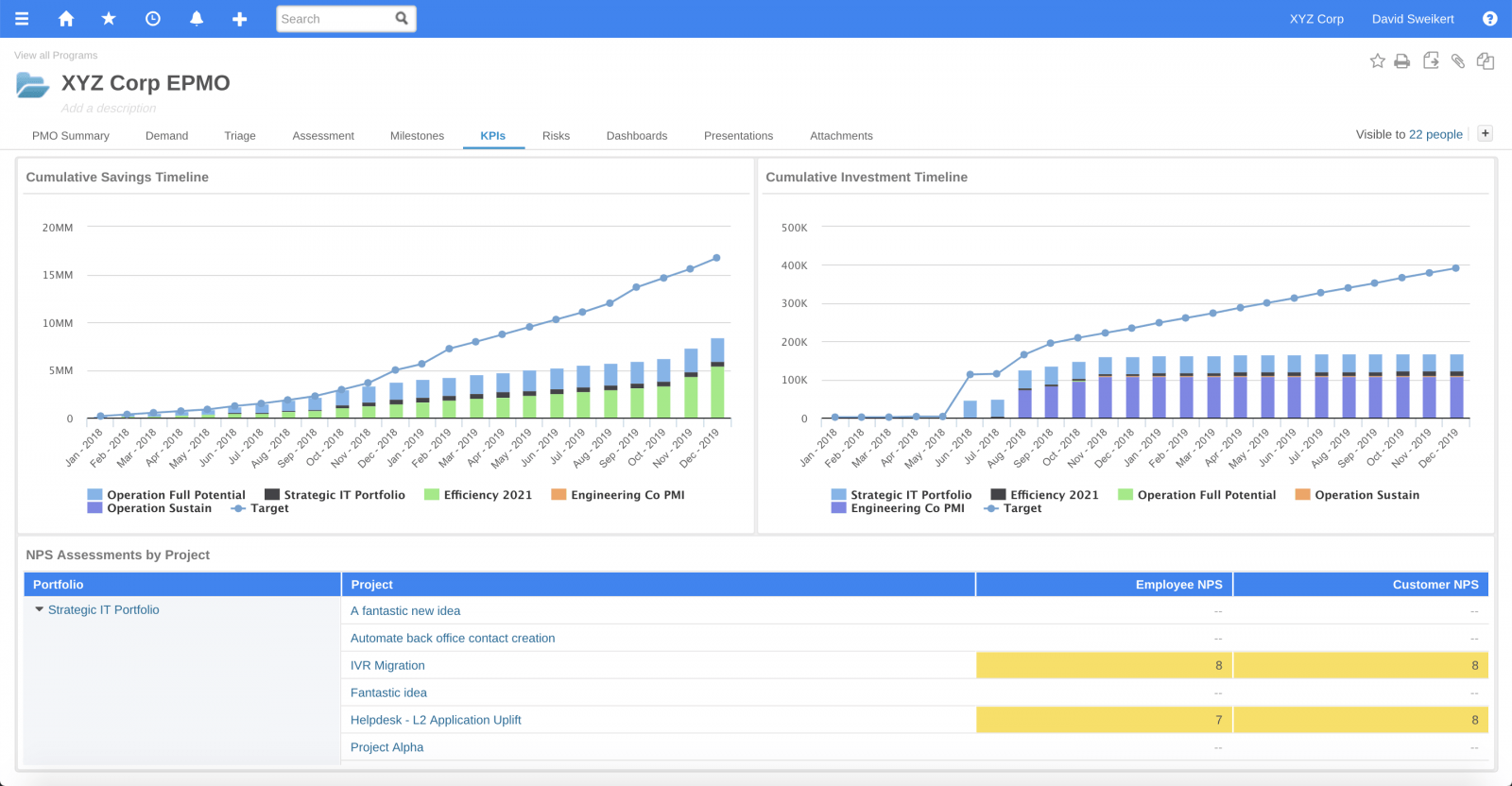Open the IVR Migration project link
This screenshot has height=786, width=1512.
pyautogui.click(x=387, y=666)
